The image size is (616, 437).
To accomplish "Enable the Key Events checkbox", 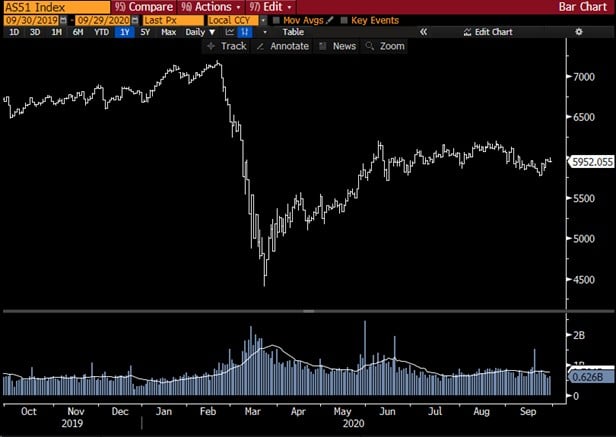I will point(344,20).
